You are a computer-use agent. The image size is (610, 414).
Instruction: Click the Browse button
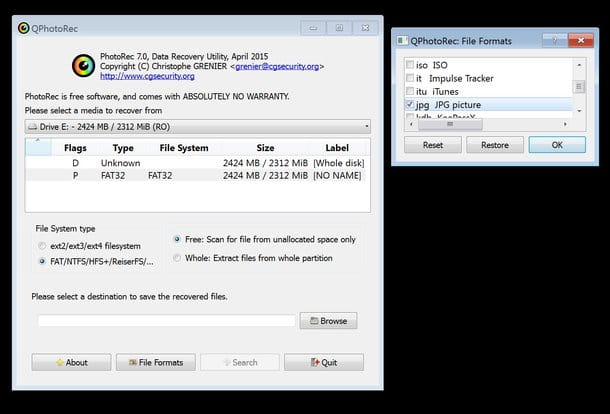[328, 321]
